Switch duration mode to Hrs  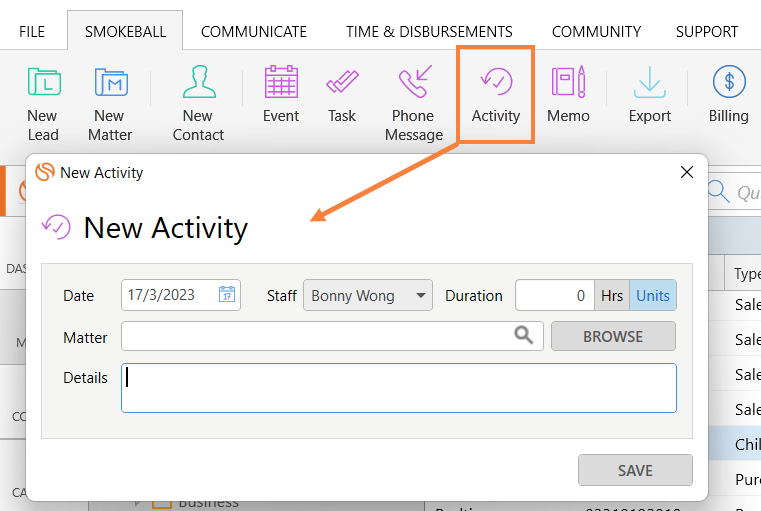[612, 295]
